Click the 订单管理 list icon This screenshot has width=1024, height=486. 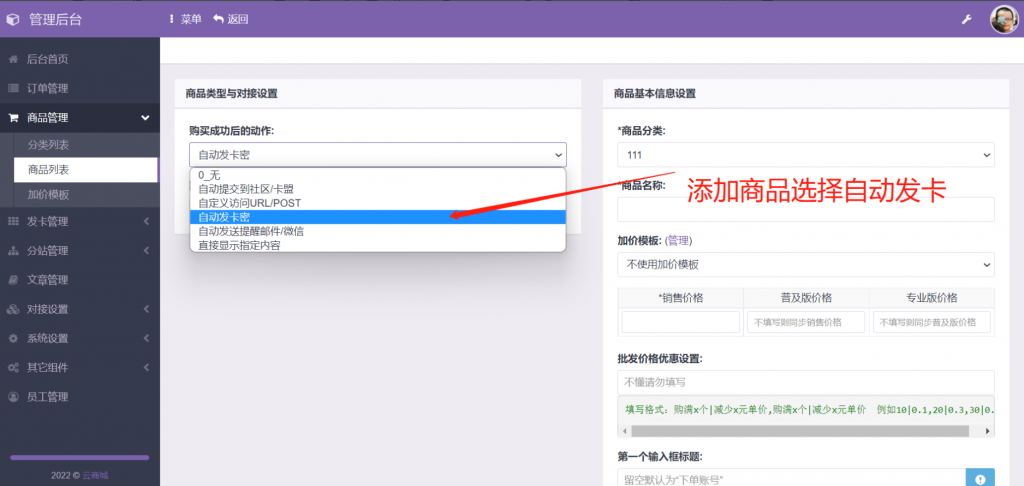[x=13, y=88]
